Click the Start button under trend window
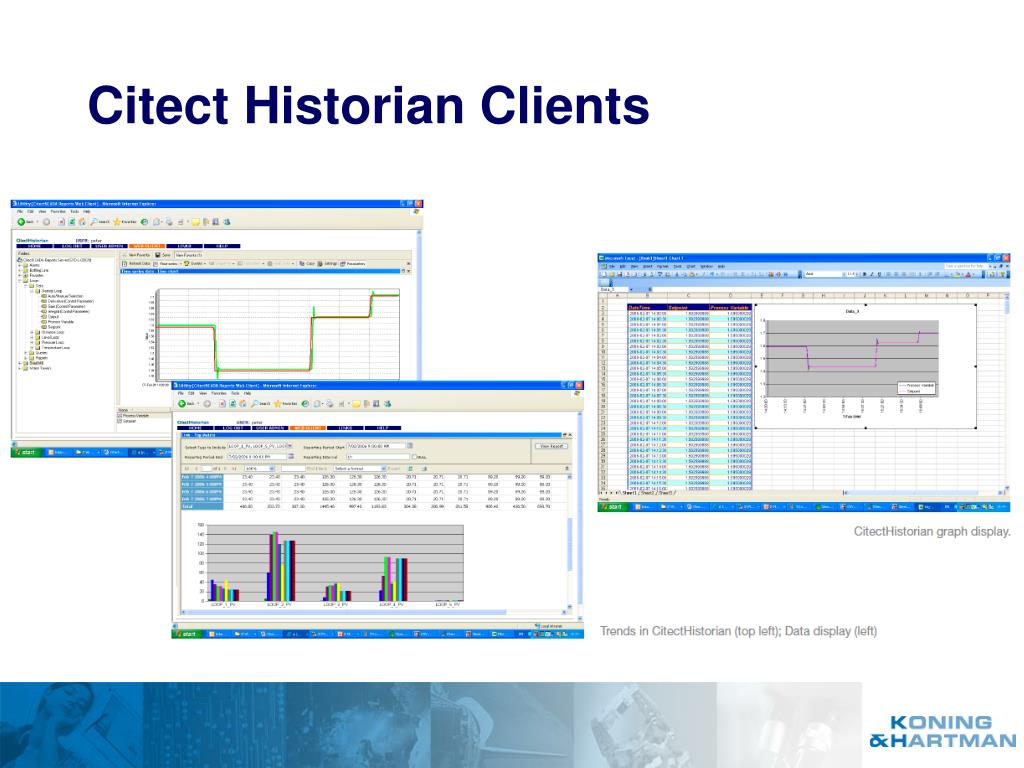This screenshot has width=1024, height=768. [26, 452]
